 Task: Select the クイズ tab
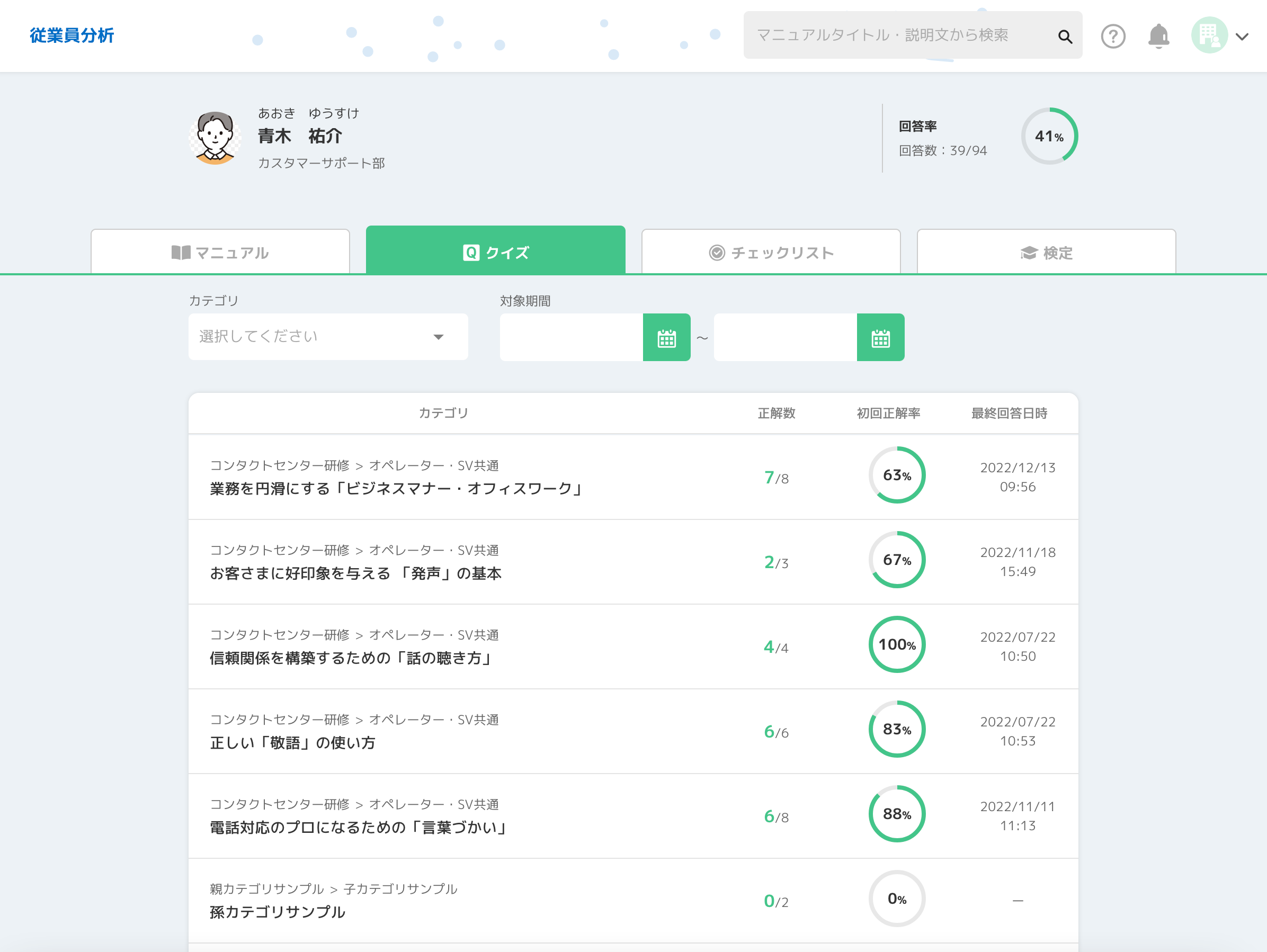(x=495, y=252)
